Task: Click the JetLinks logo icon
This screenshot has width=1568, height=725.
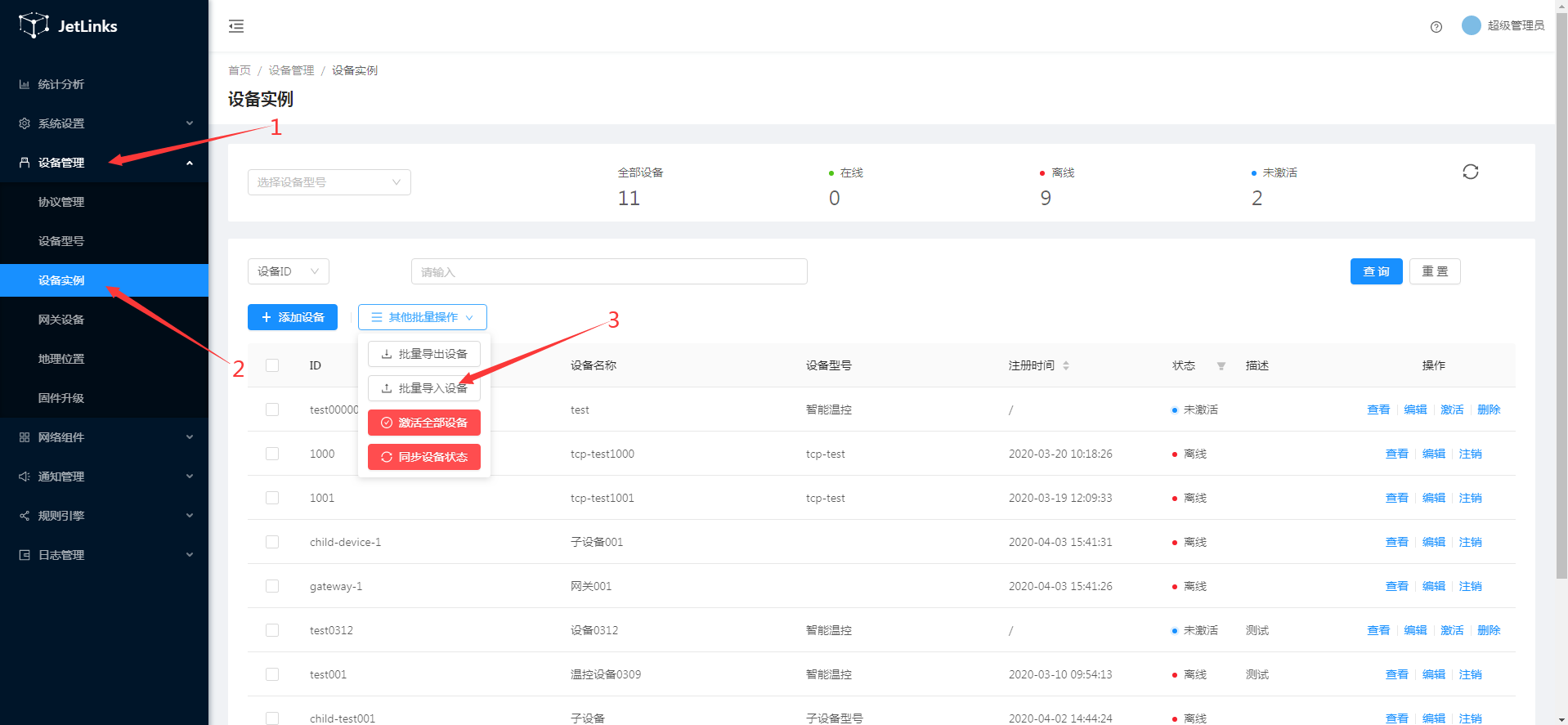Action: point(33,25)
